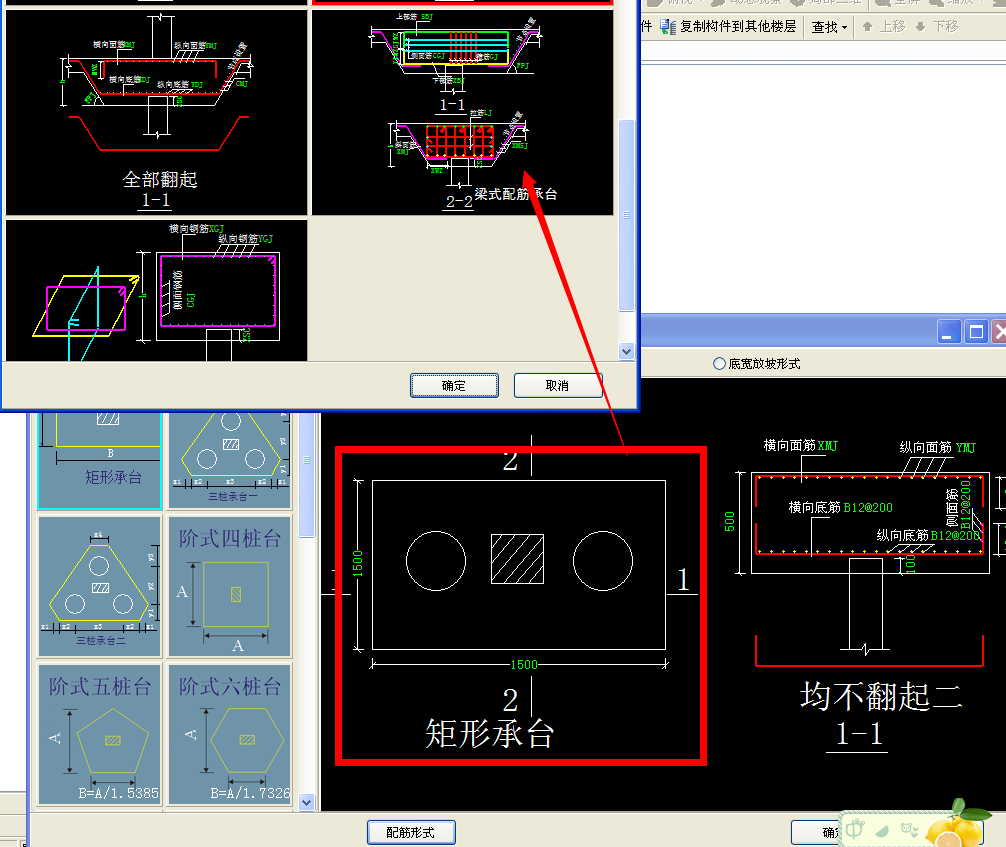Pick the 矩形承台 thumbnail in the list
The width and height of the screenshot is (1006, 847).
[x=99, y=461]
